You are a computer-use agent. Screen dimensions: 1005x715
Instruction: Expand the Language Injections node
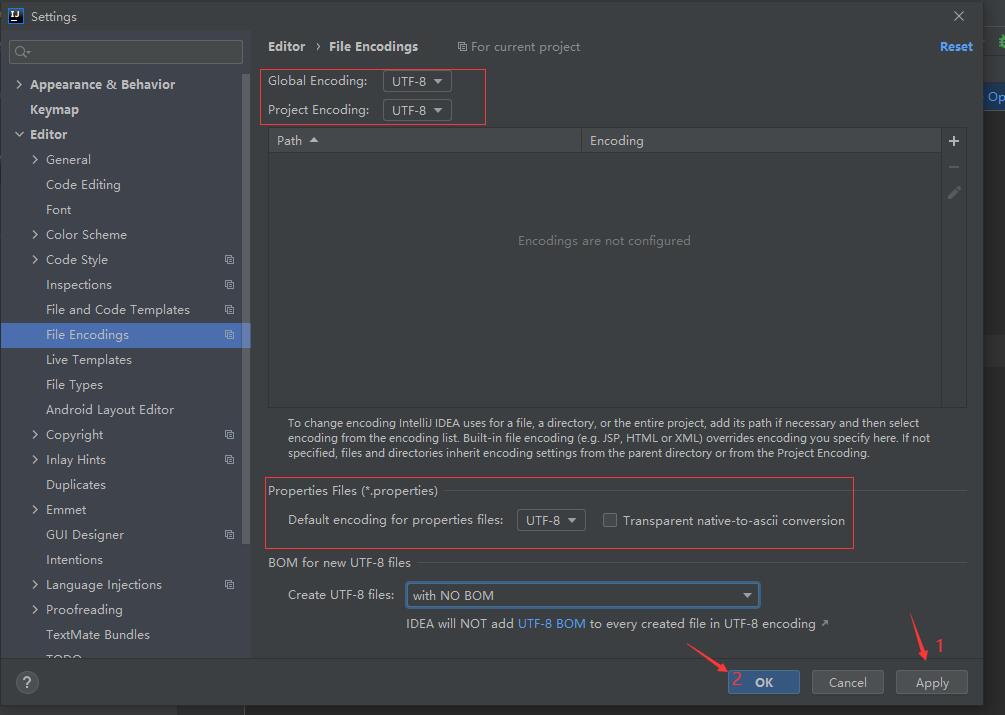(35, 584)
